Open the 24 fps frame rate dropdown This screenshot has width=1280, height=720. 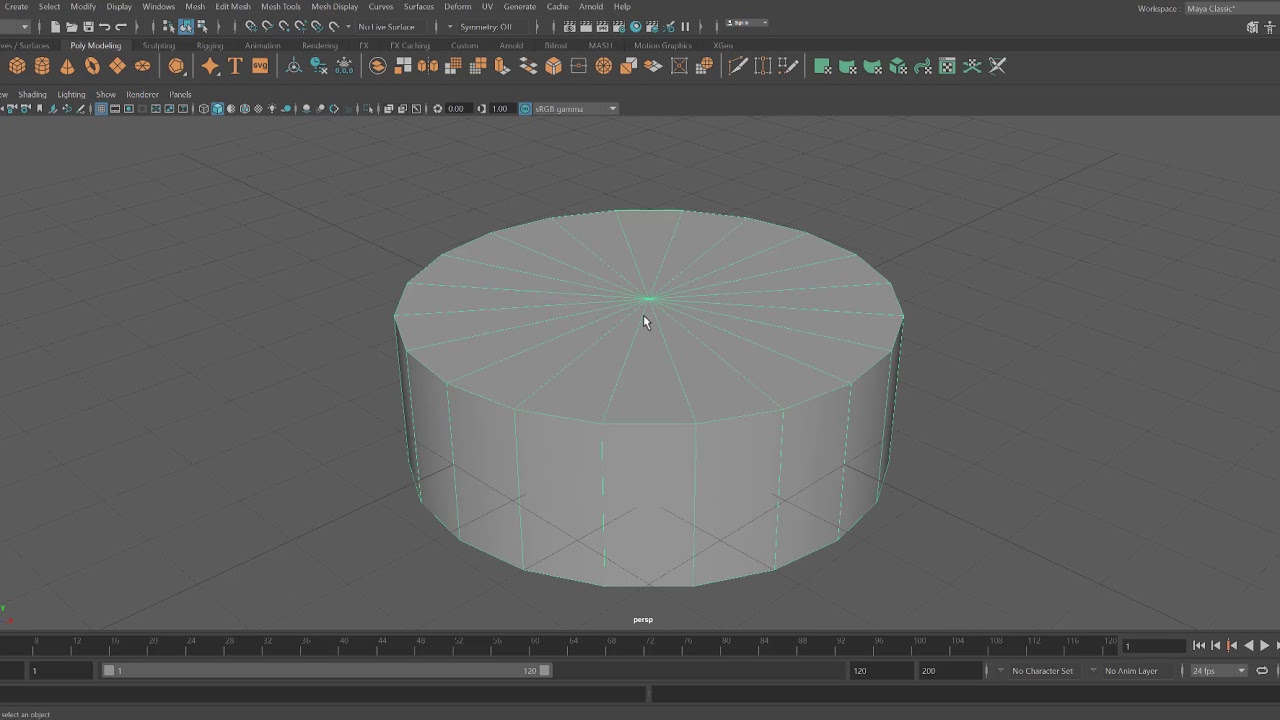point(1219,671)
